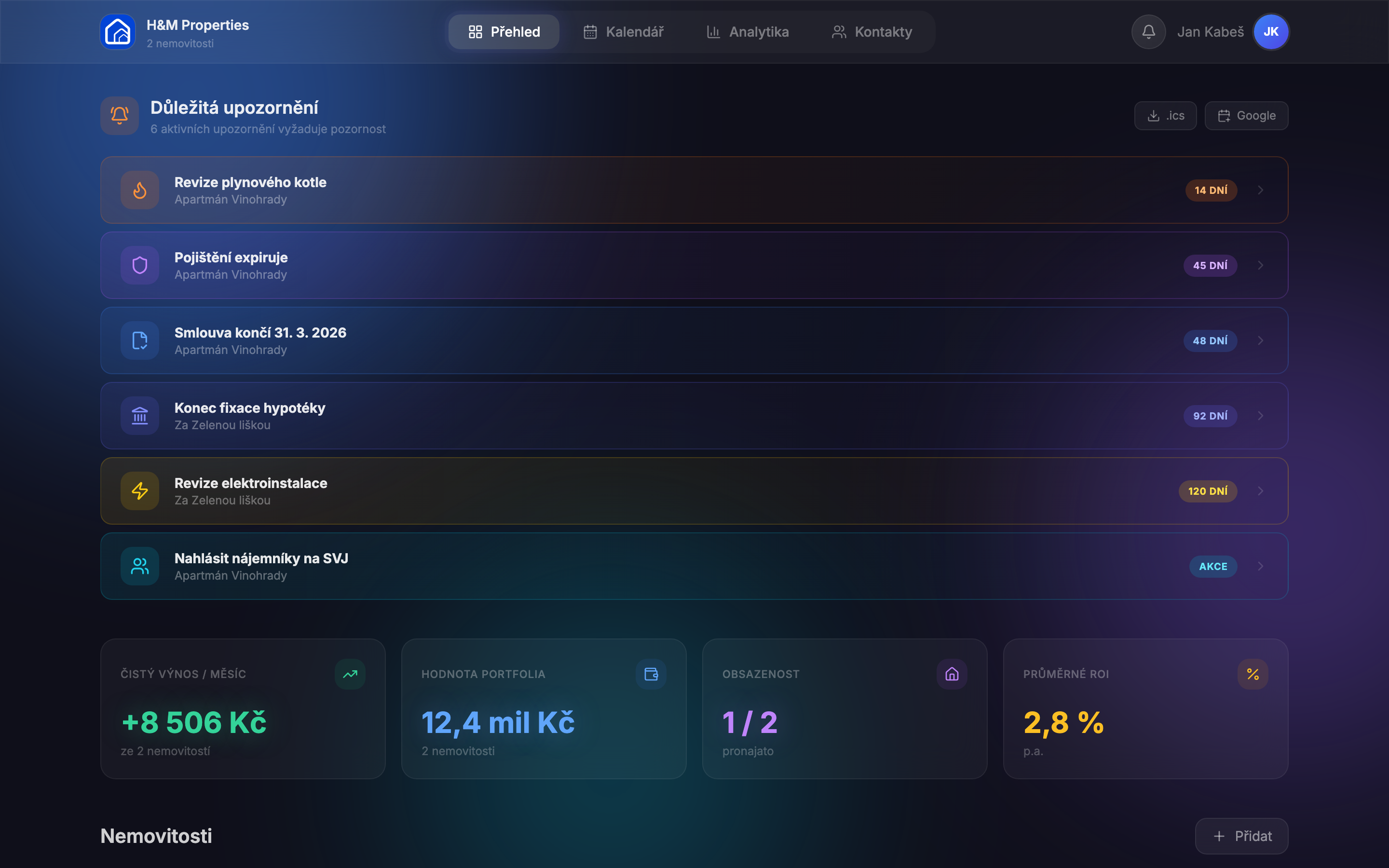Click the 45 DNÍ badge
The width and height of the screenshot is (1389, 868).
[1210, 265]
